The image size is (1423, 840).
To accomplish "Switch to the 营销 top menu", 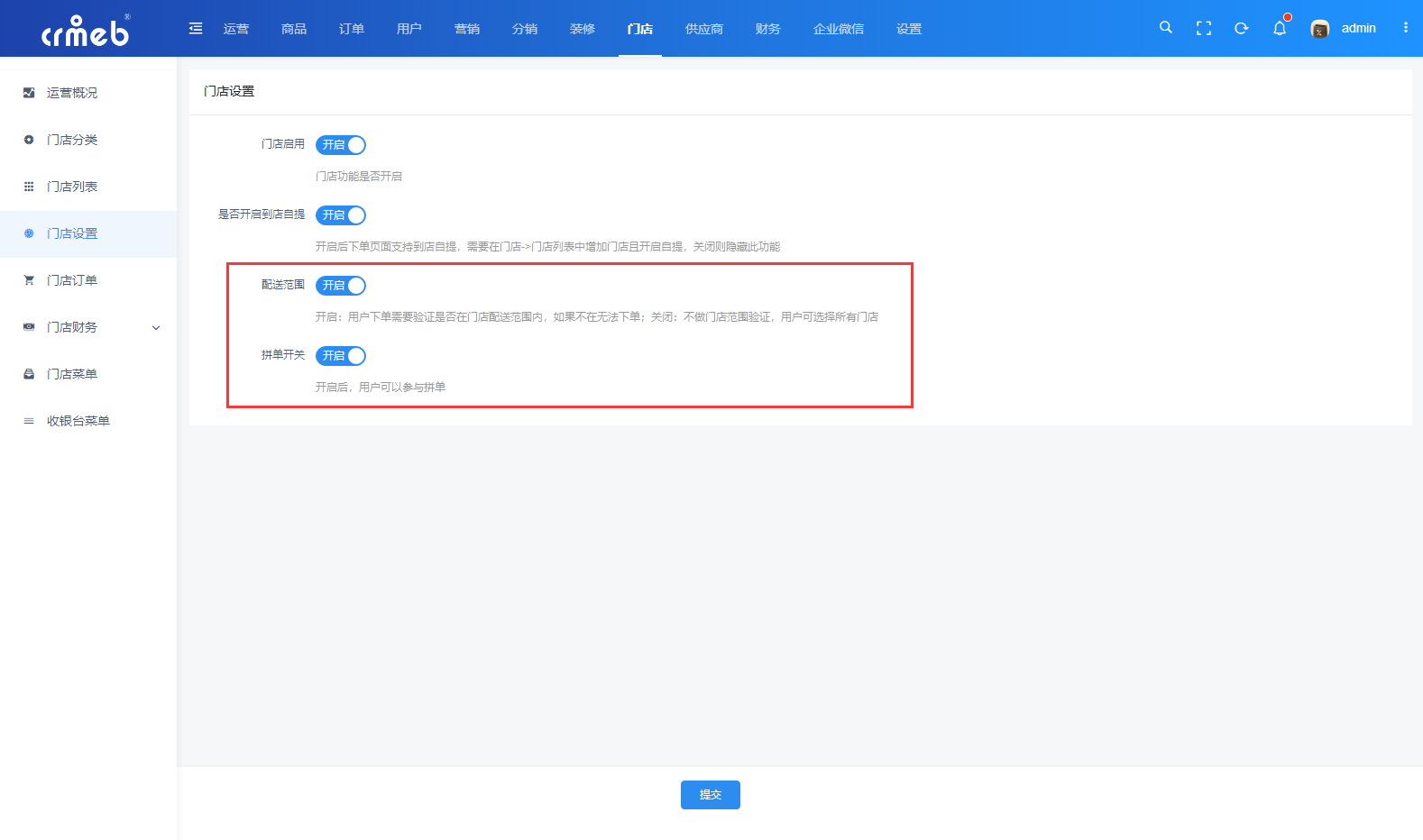I will 467,29.
